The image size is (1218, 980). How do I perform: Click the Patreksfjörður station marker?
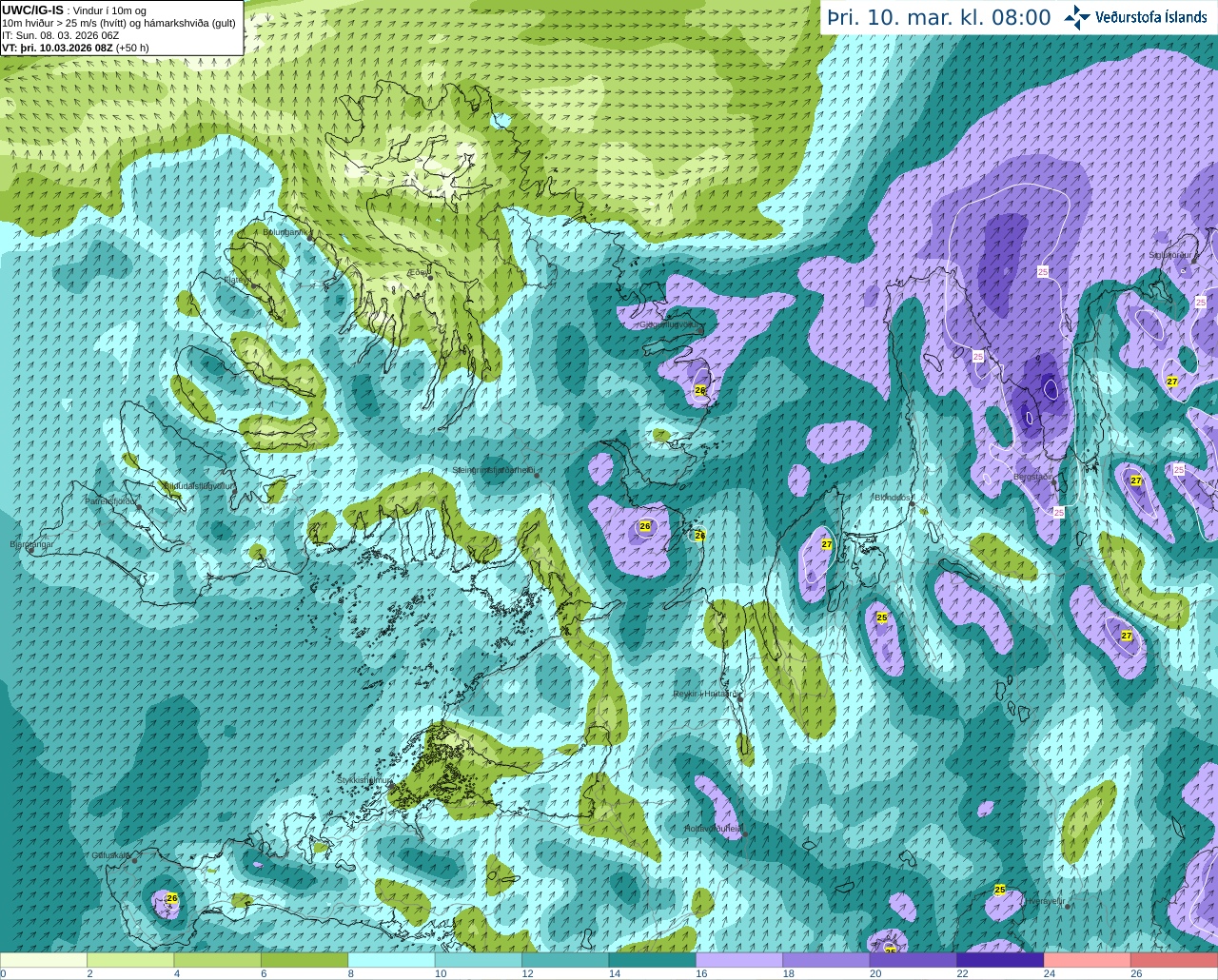pos(139,507)
